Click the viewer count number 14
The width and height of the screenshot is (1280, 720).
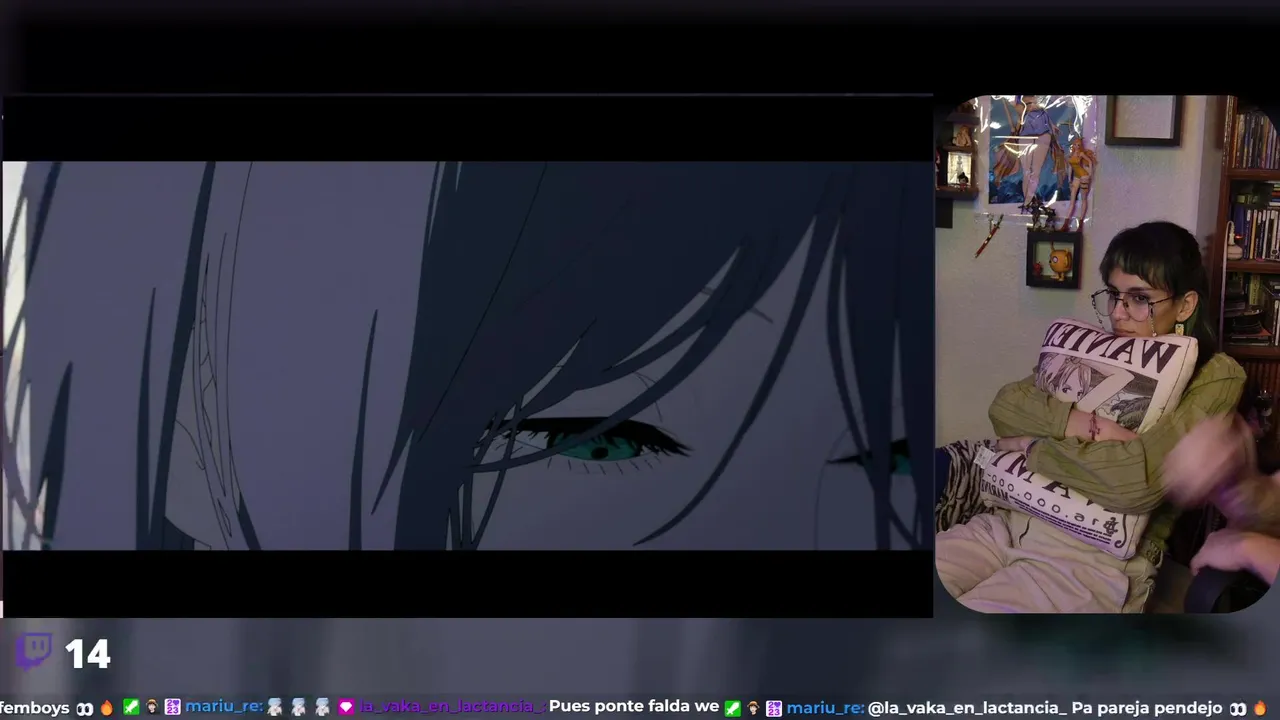pyautogui.click(x=87, y=655)
